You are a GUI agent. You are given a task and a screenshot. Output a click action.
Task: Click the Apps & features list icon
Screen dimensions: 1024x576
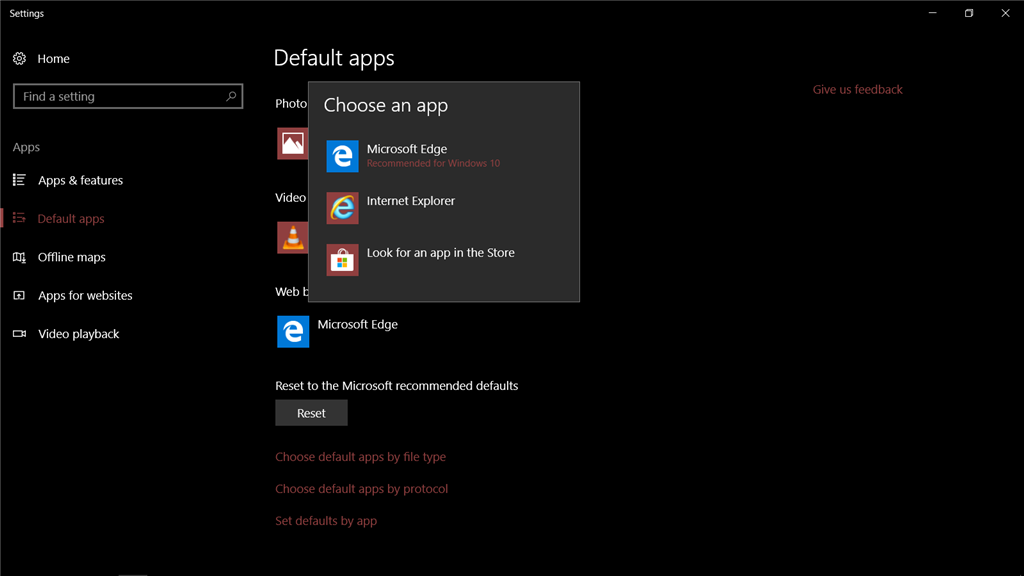[x=20, y=180]
